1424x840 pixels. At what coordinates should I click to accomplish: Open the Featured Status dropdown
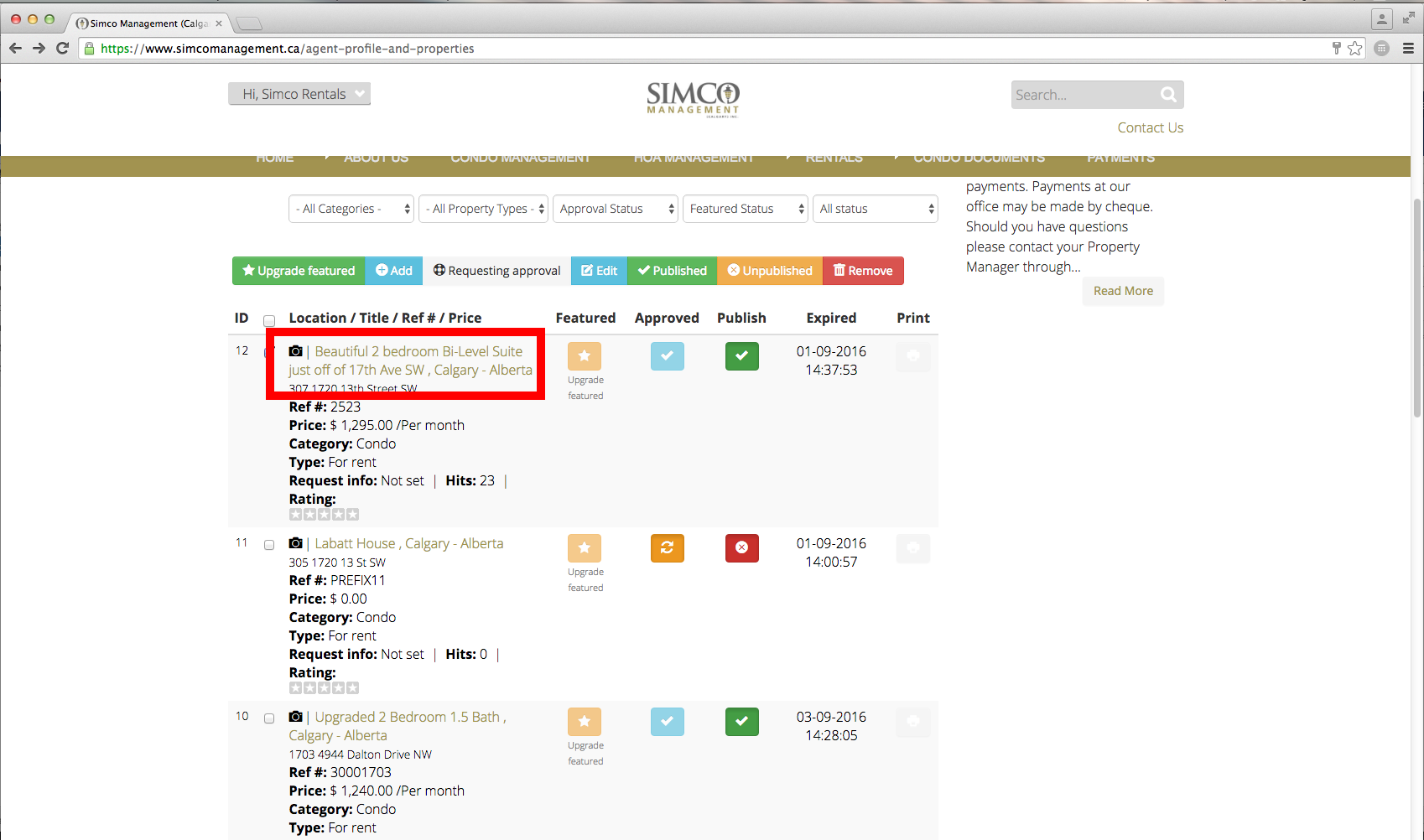coord(746,209)
